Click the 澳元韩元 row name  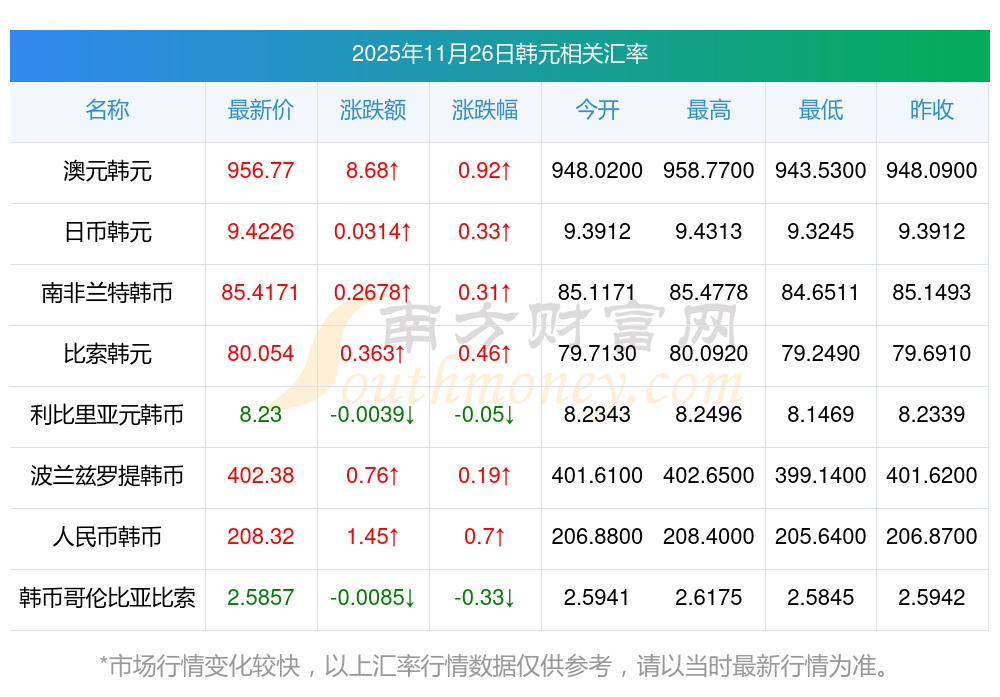(107, 171)
